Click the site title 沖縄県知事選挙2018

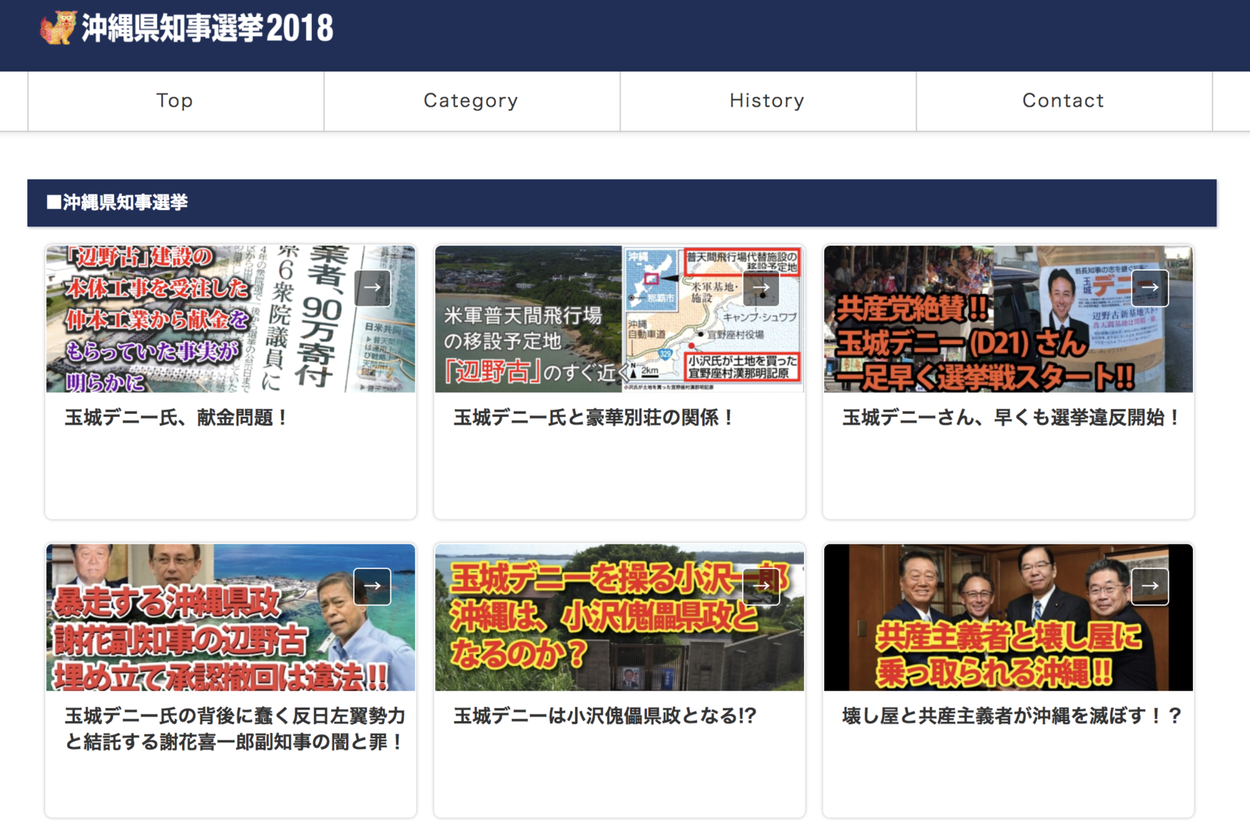207,28
